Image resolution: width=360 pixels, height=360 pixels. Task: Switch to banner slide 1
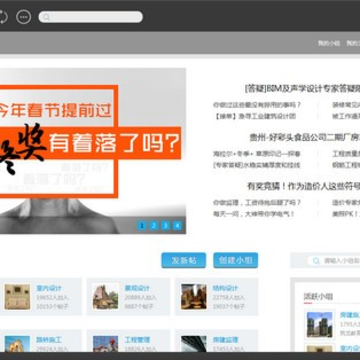tap(142, 226)
